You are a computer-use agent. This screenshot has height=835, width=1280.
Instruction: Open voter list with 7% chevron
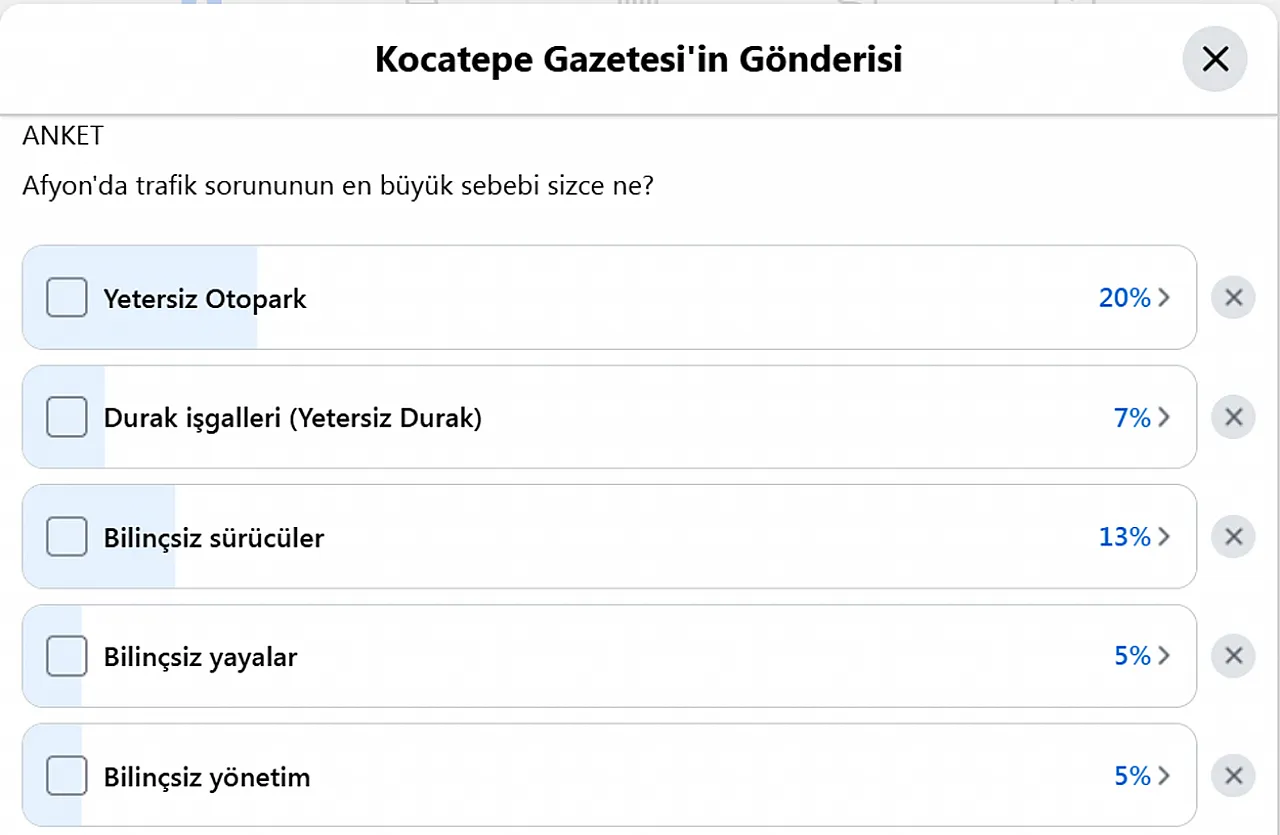coord(1164,418)
